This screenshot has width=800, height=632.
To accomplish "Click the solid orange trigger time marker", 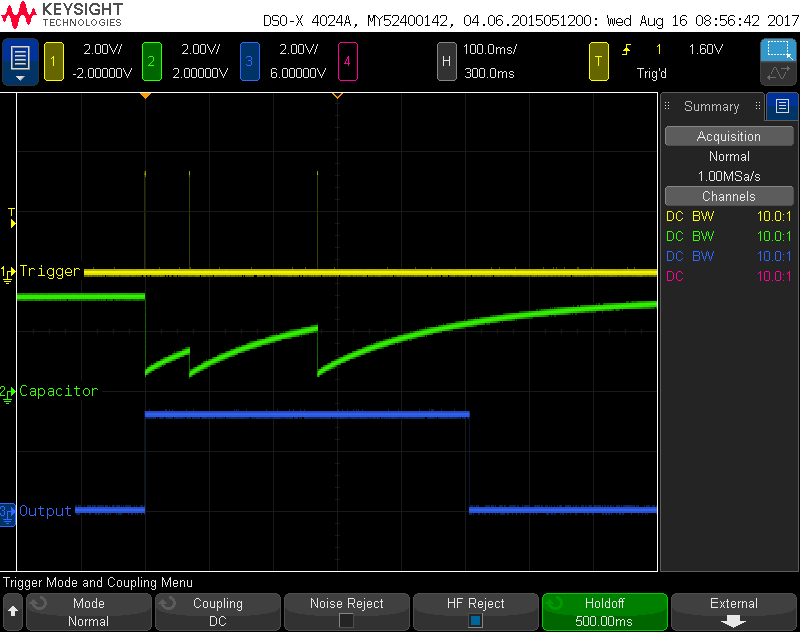I will click(x=145, y=95).
